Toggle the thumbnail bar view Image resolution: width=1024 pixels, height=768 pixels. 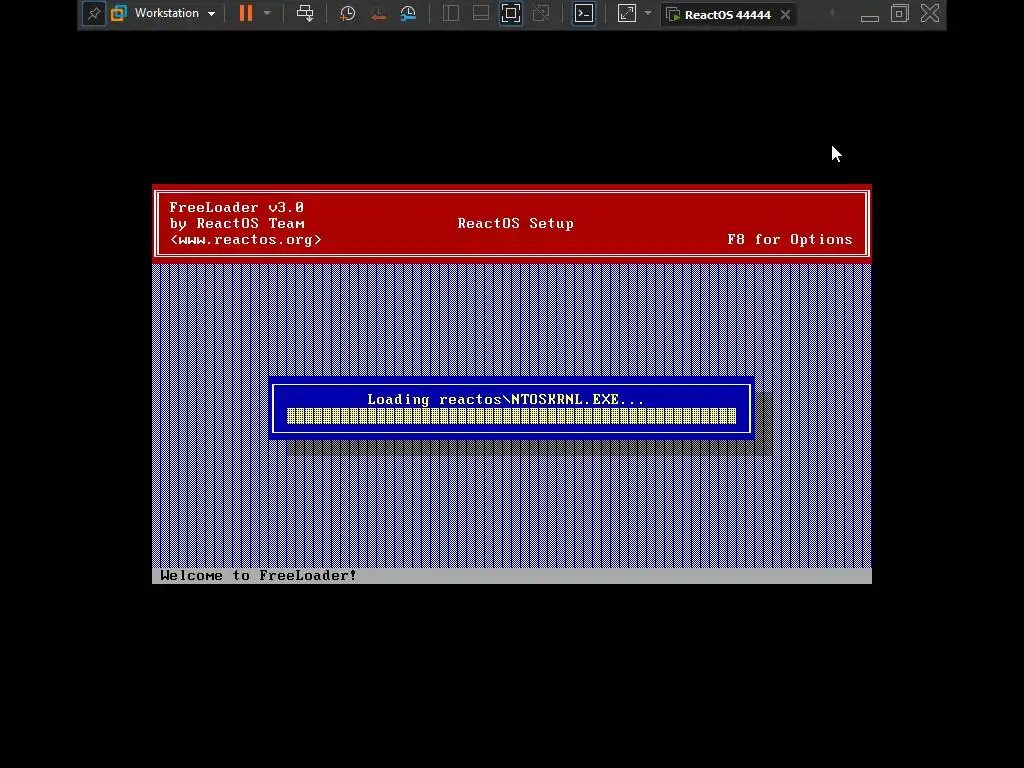[x=481, y=13]
